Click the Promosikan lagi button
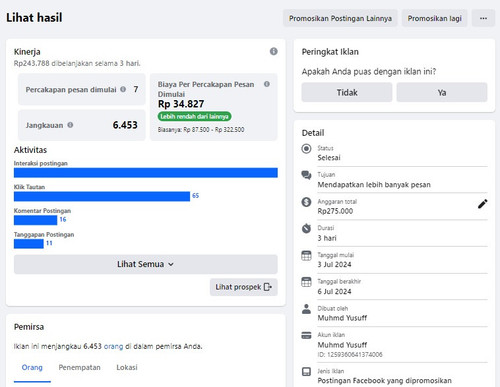This screenshot has height=387, width=500. [434, 18]
